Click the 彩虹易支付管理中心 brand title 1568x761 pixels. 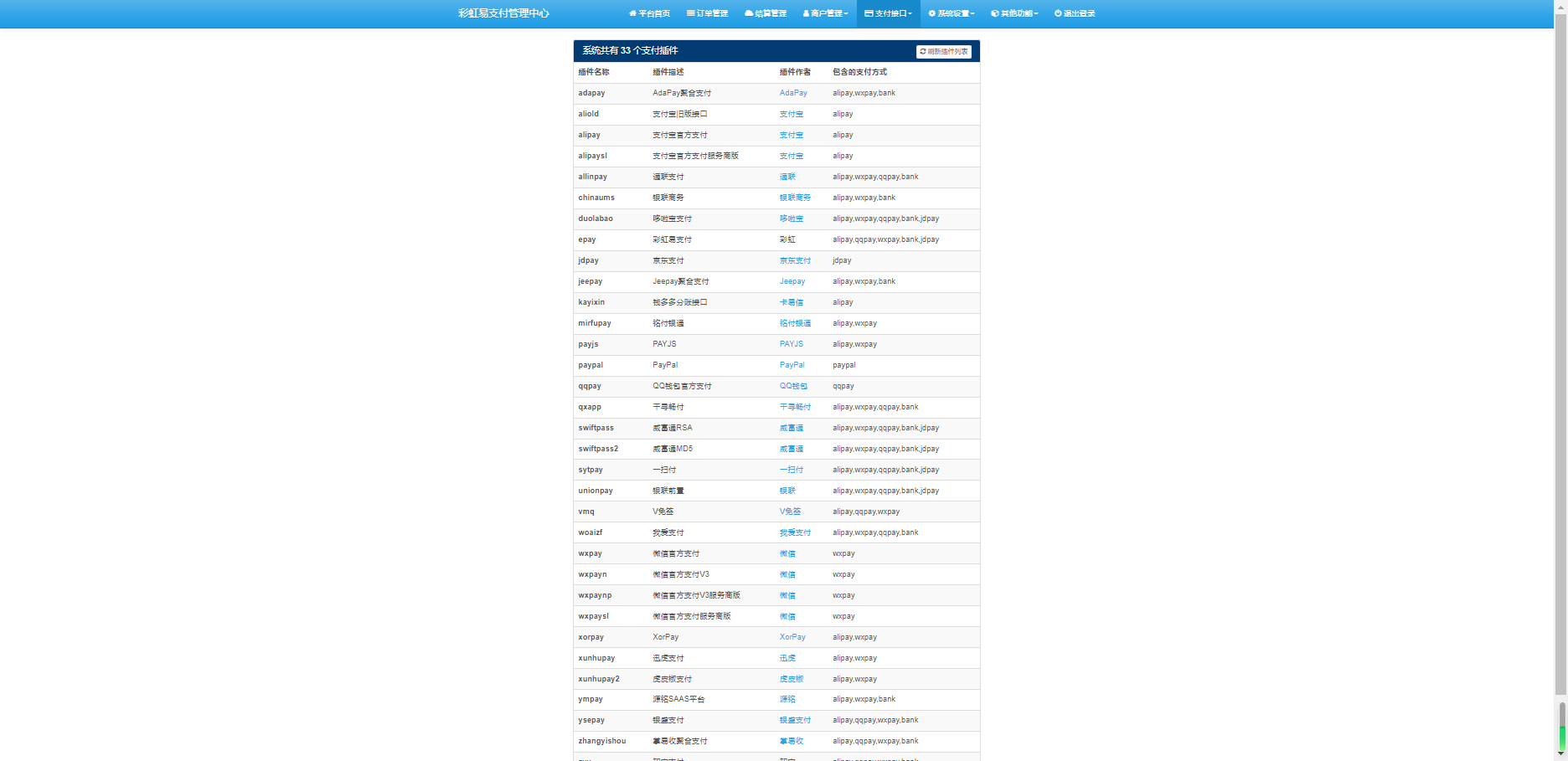point(503,13)
